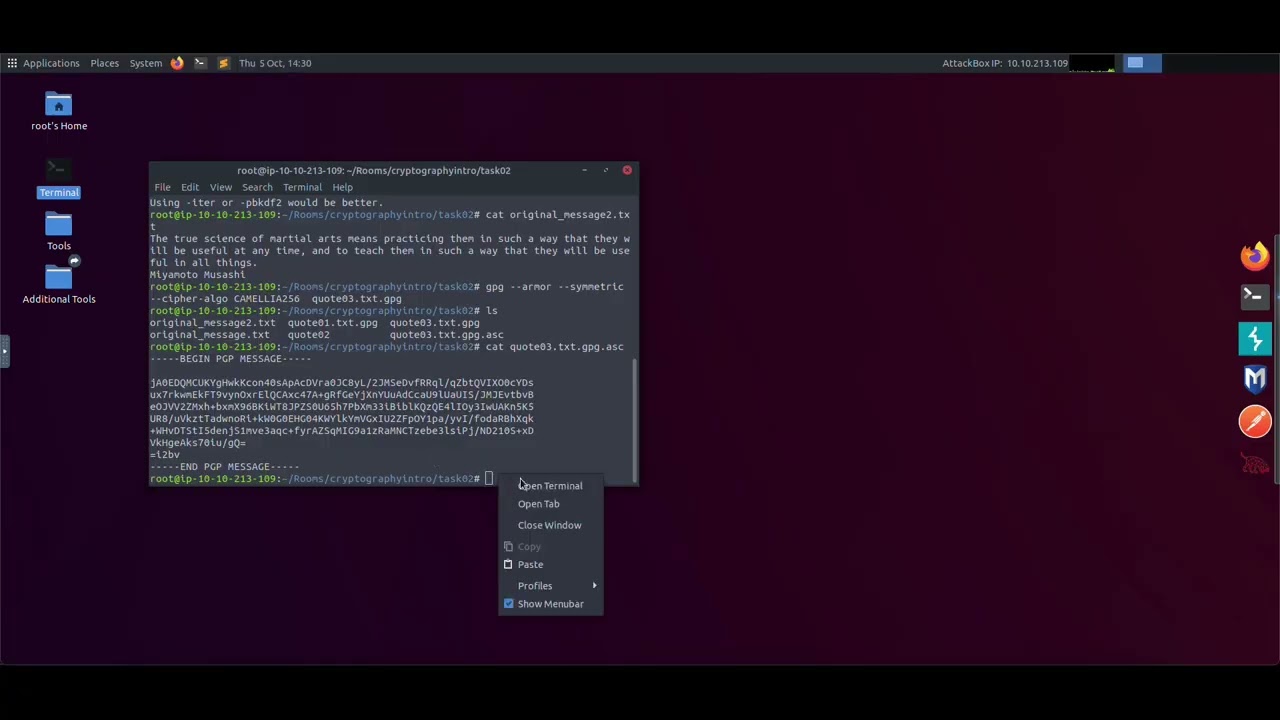
Task: Click the system load monitor graph
Action: tap(1092, 63)
